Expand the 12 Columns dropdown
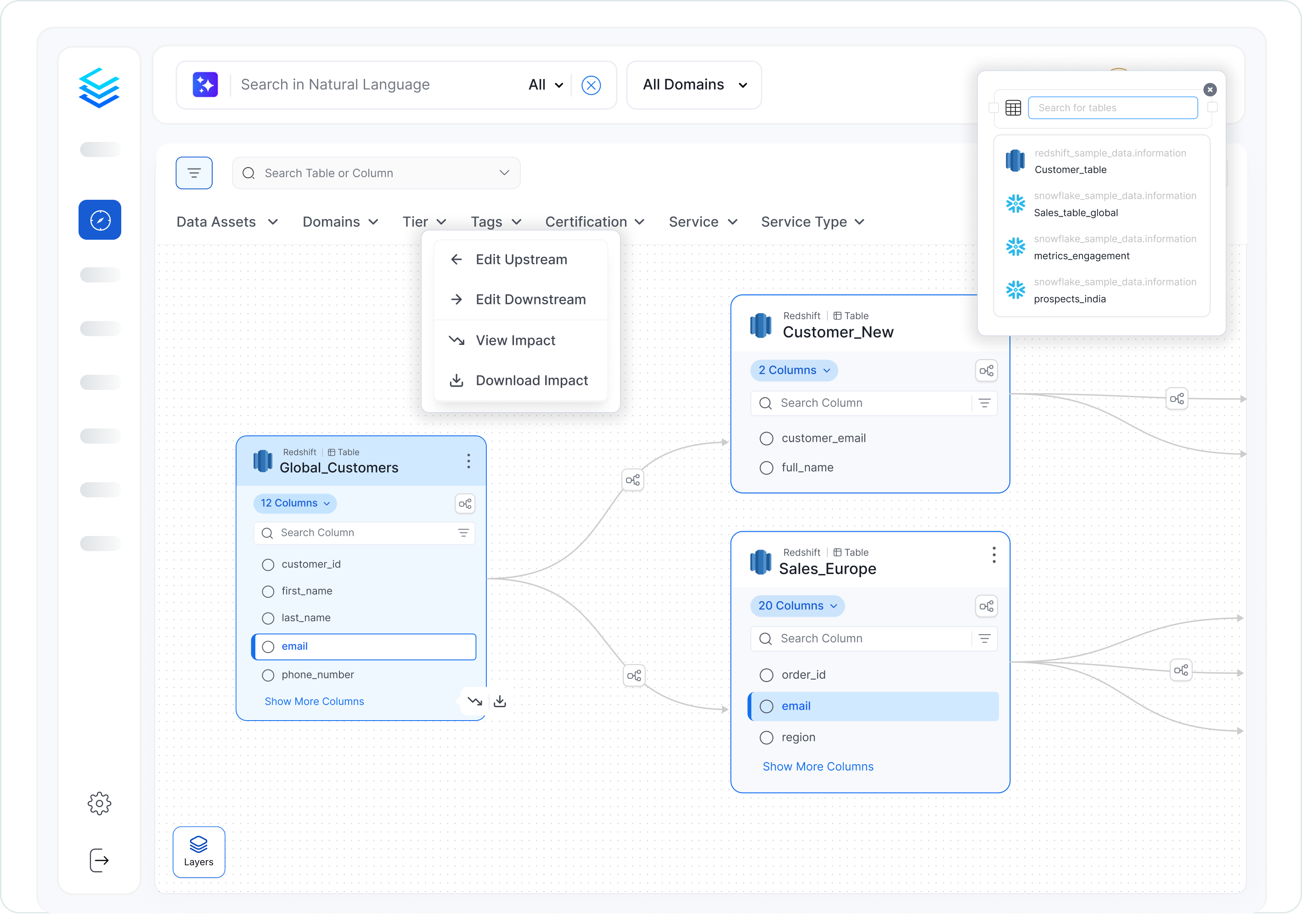This screenshot has height=924, width=1302. [x=295, y=503]
